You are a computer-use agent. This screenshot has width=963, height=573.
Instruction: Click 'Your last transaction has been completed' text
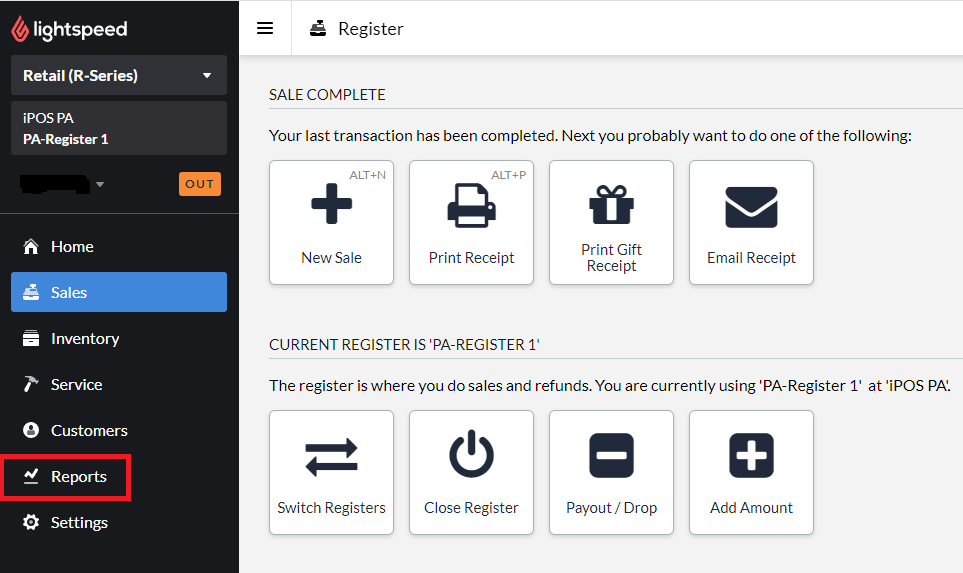click(x=413, y=136)
